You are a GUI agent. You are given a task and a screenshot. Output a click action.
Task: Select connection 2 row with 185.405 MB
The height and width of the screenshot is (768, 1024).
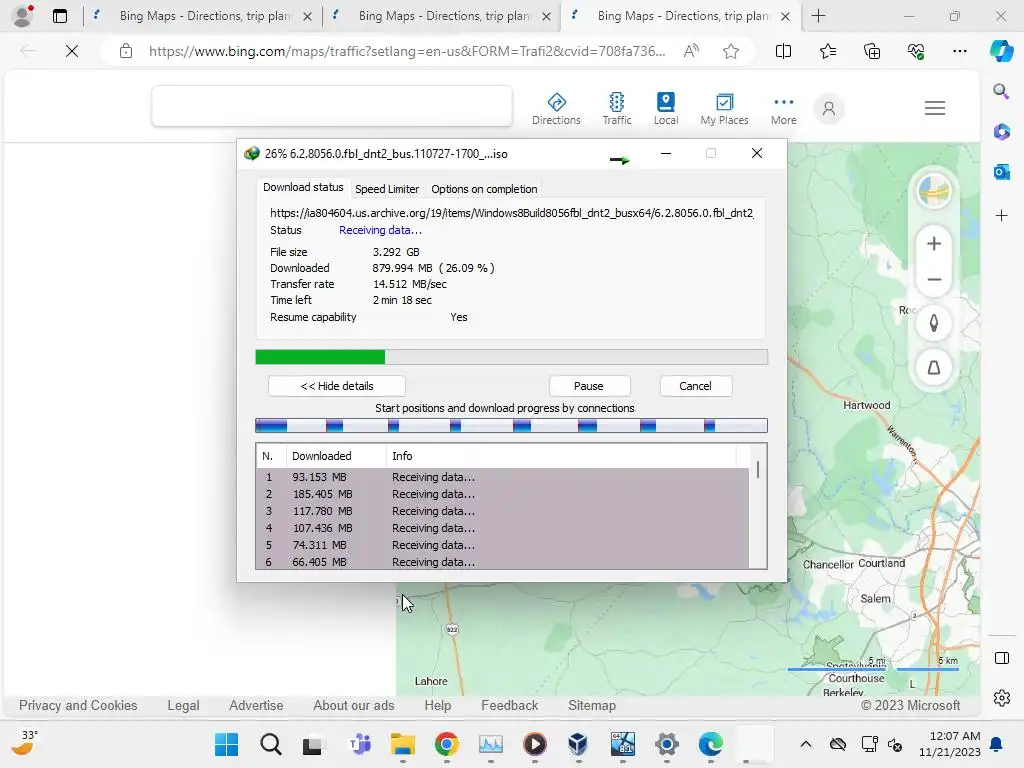tap(502, 494)
